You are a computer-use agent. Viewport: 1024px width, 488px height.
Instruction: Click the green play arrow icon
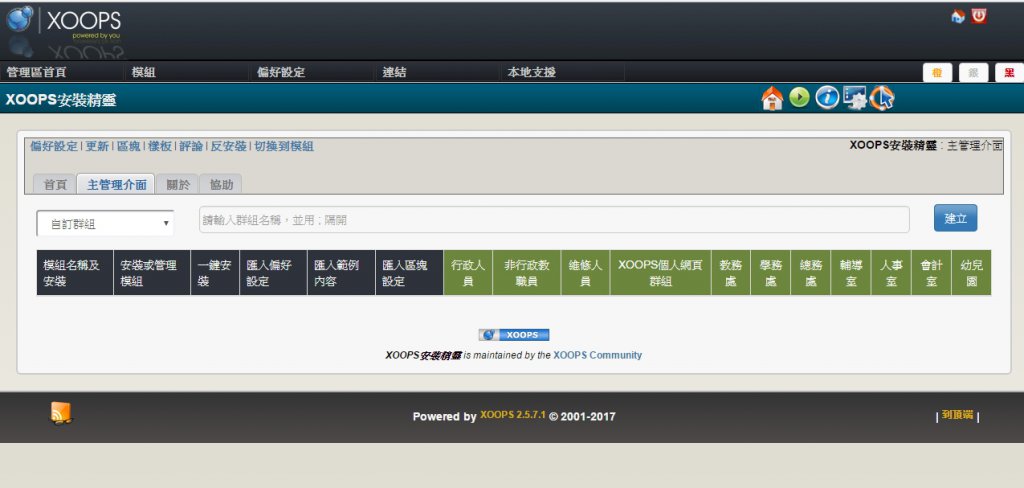(799, 98)
